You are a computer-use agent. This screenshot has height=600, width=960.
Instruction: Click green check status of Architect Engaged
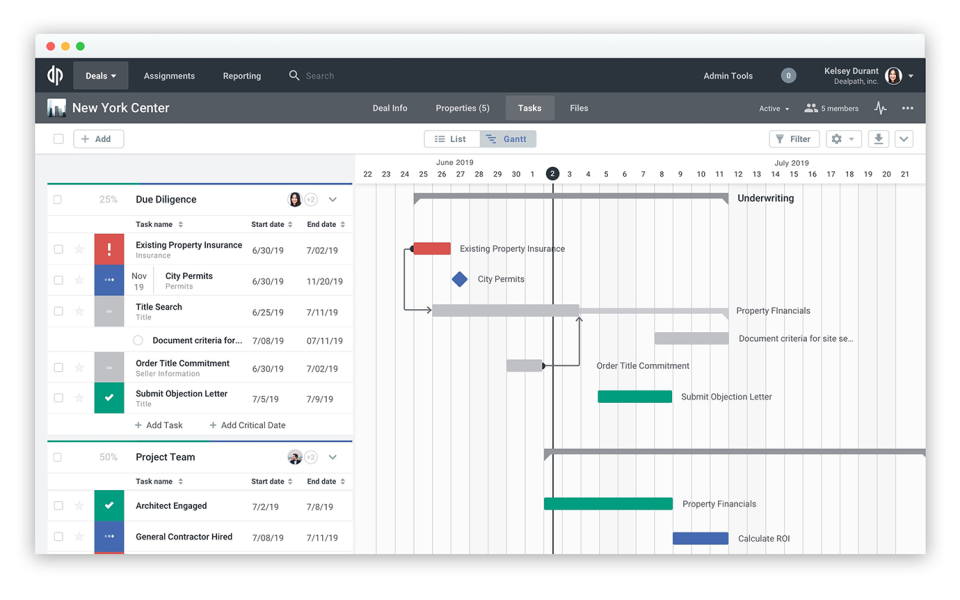109,505
